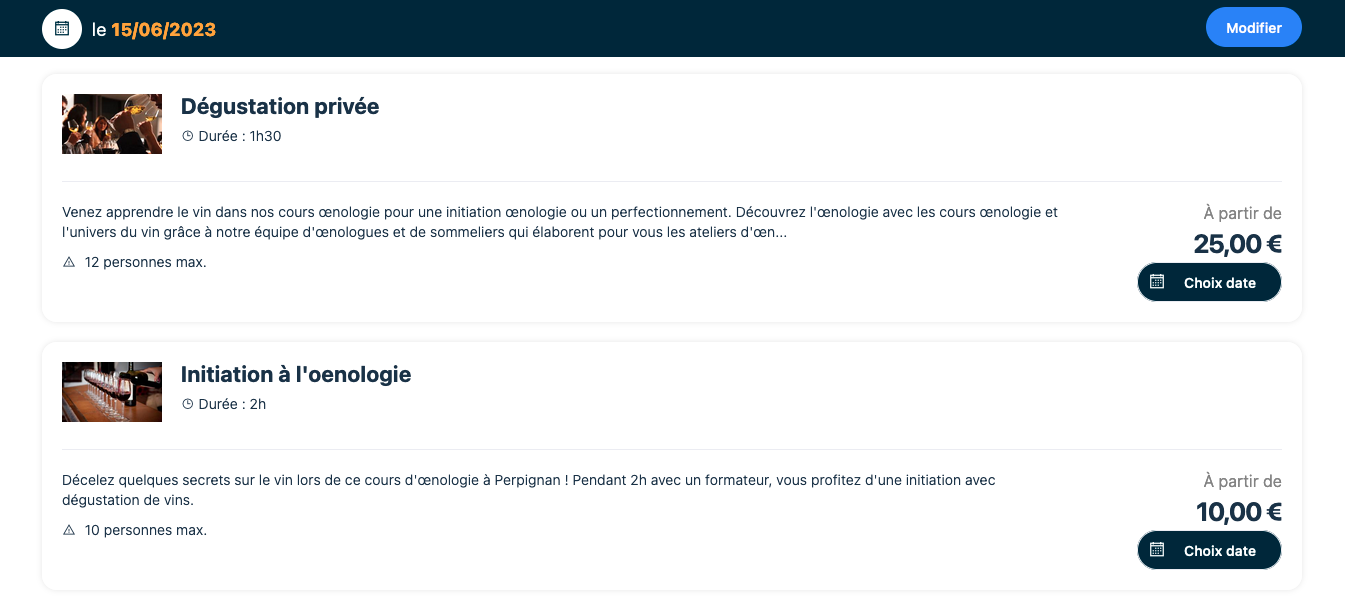The height and width of the screenshot is (602, 1345).
Task: Click the Initiation à l'oenologie title
Action: click(296, 375)
